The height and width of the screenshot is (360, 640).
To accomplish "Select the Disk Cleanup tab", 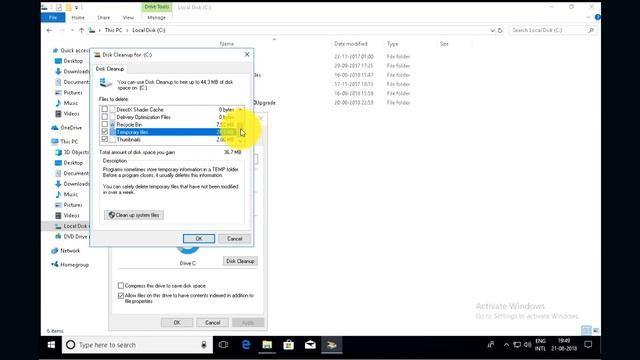I will click(x=110, y=69).
